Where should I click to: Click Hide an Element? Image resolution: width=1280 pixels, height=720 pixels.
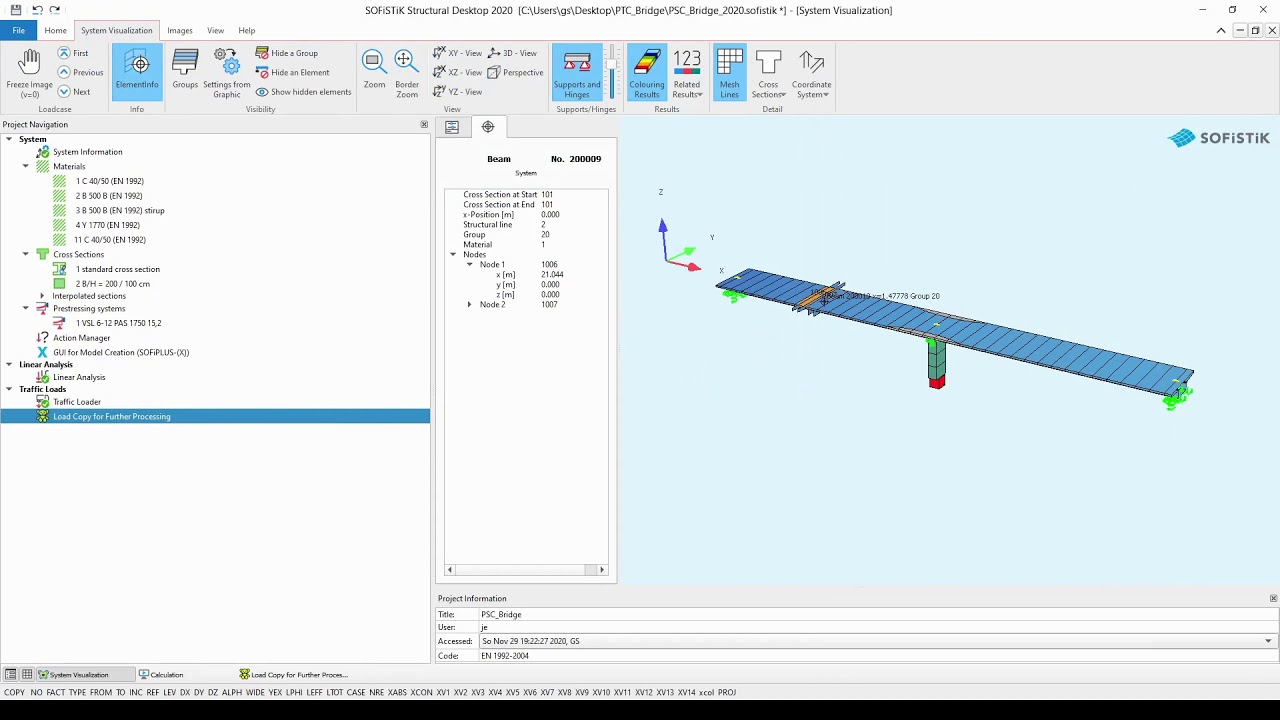pyautogui.click(x=292, y=72)
